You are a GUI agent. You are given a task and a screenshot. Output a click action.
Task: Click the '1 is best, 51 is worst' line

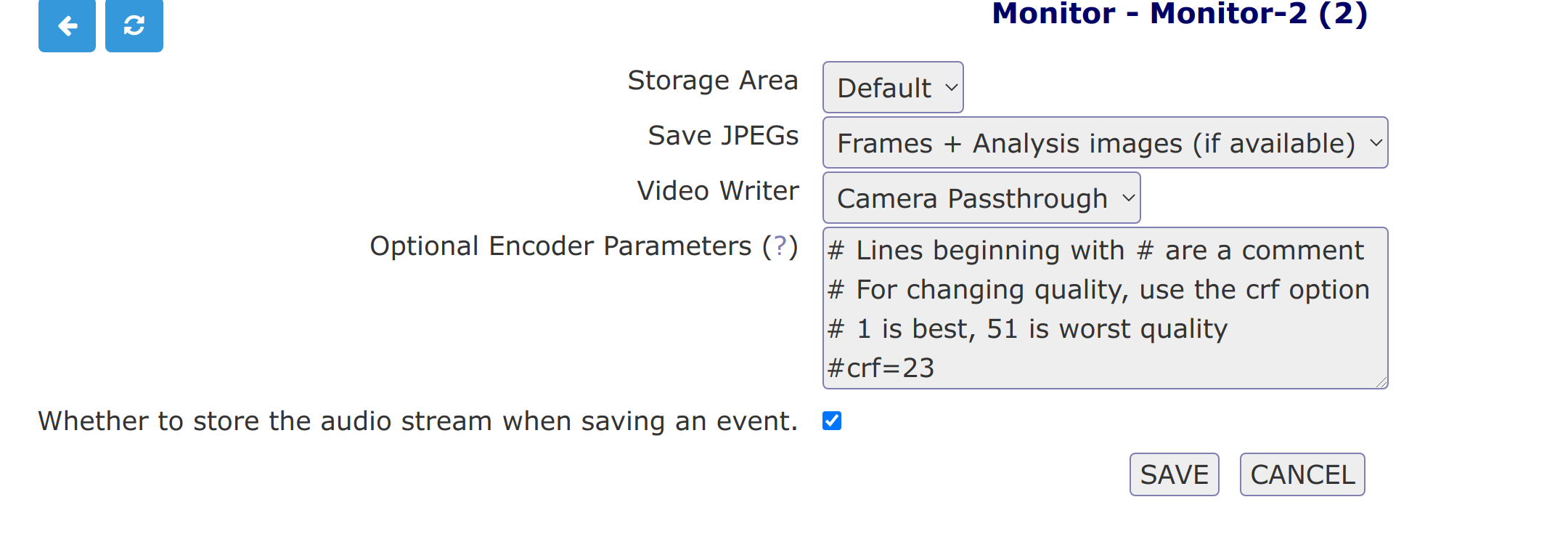(1027, 329)
